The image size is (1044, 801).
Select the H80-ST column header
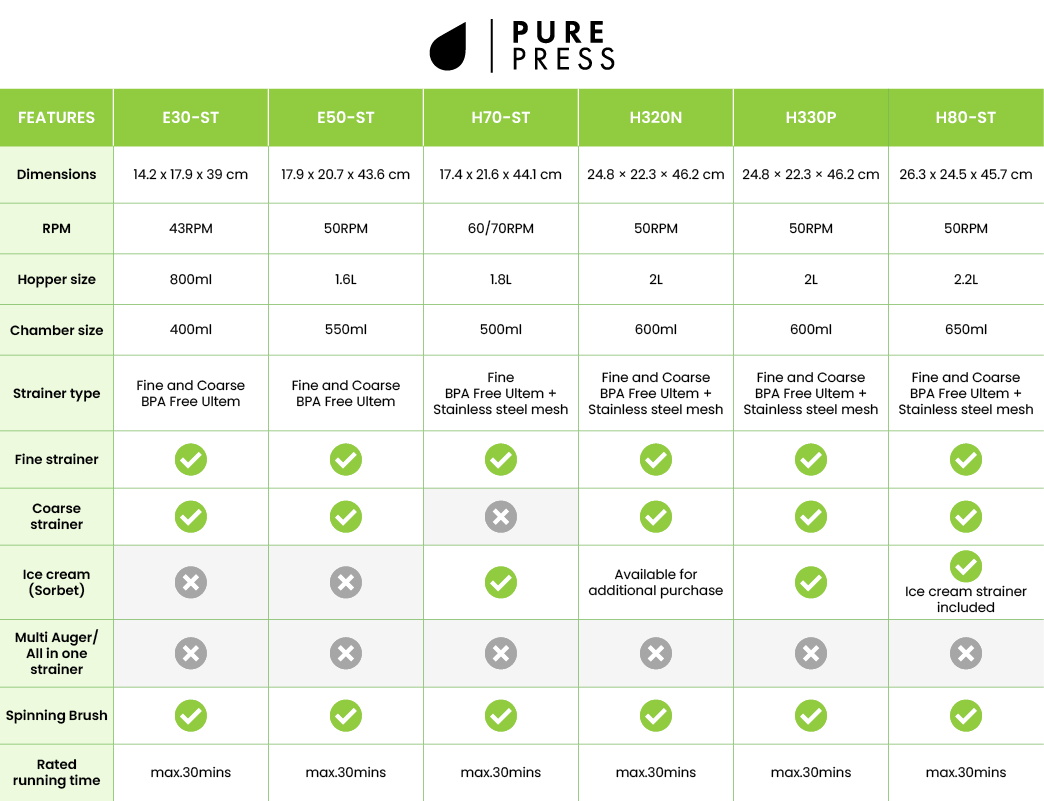[x=966, y=118]
